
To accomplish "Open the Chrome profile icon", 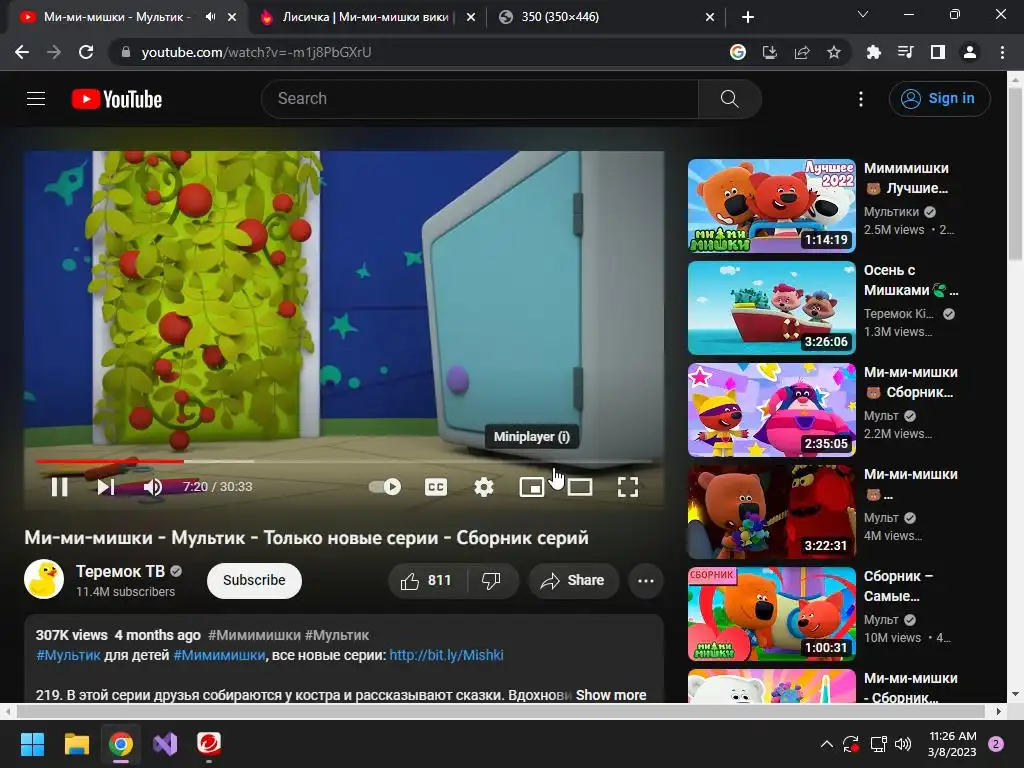I will point(970,52).
